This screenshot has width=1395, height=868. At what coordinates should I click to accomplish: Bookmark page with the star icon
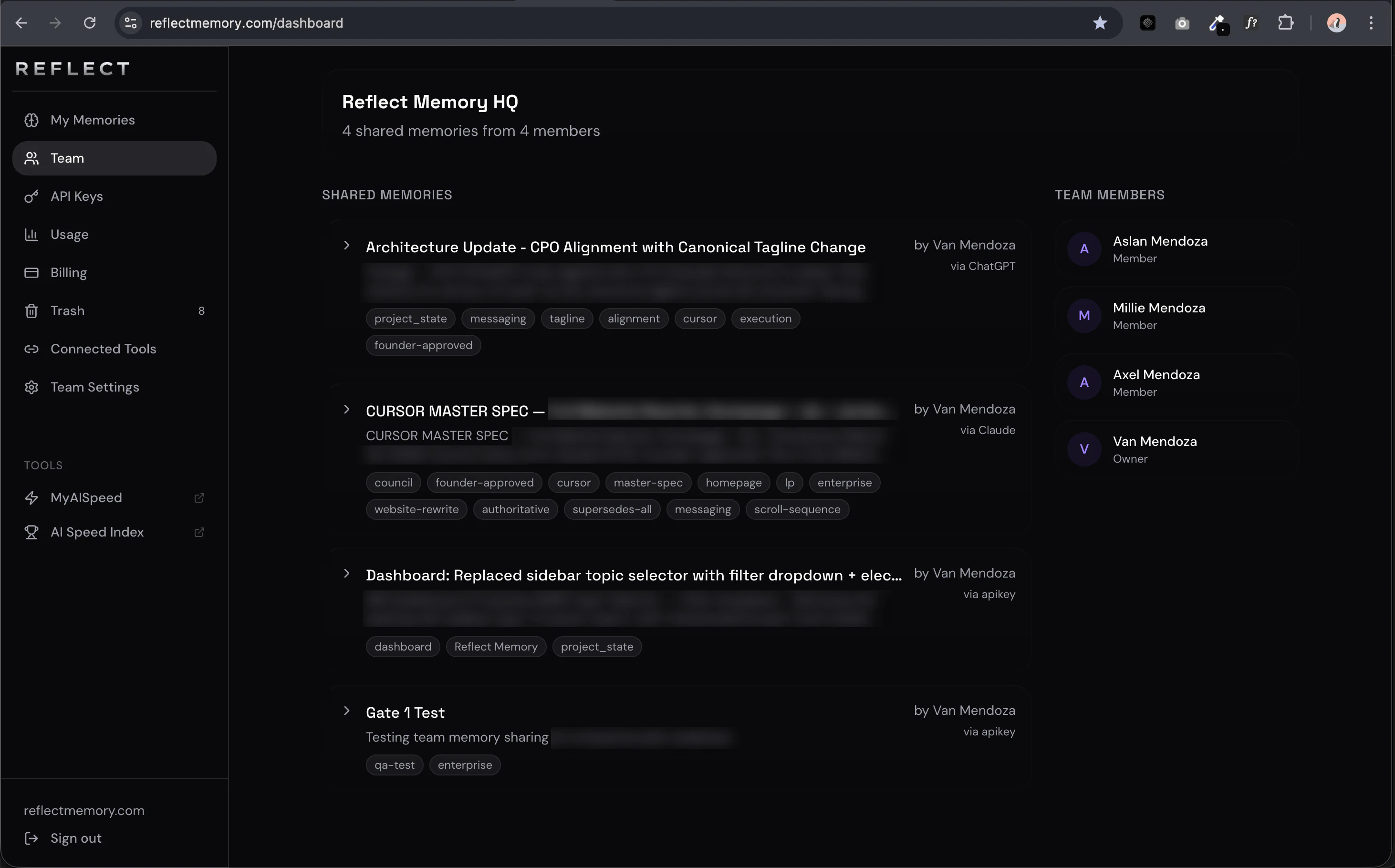pyautogui.click(x=1099, y=23)
